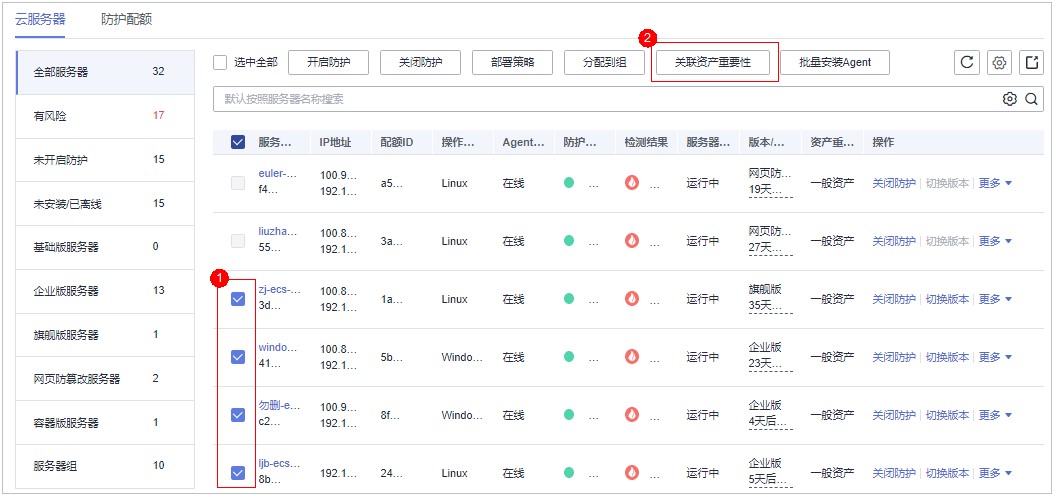Switch to the 防护配额 tab

(127, 20)
